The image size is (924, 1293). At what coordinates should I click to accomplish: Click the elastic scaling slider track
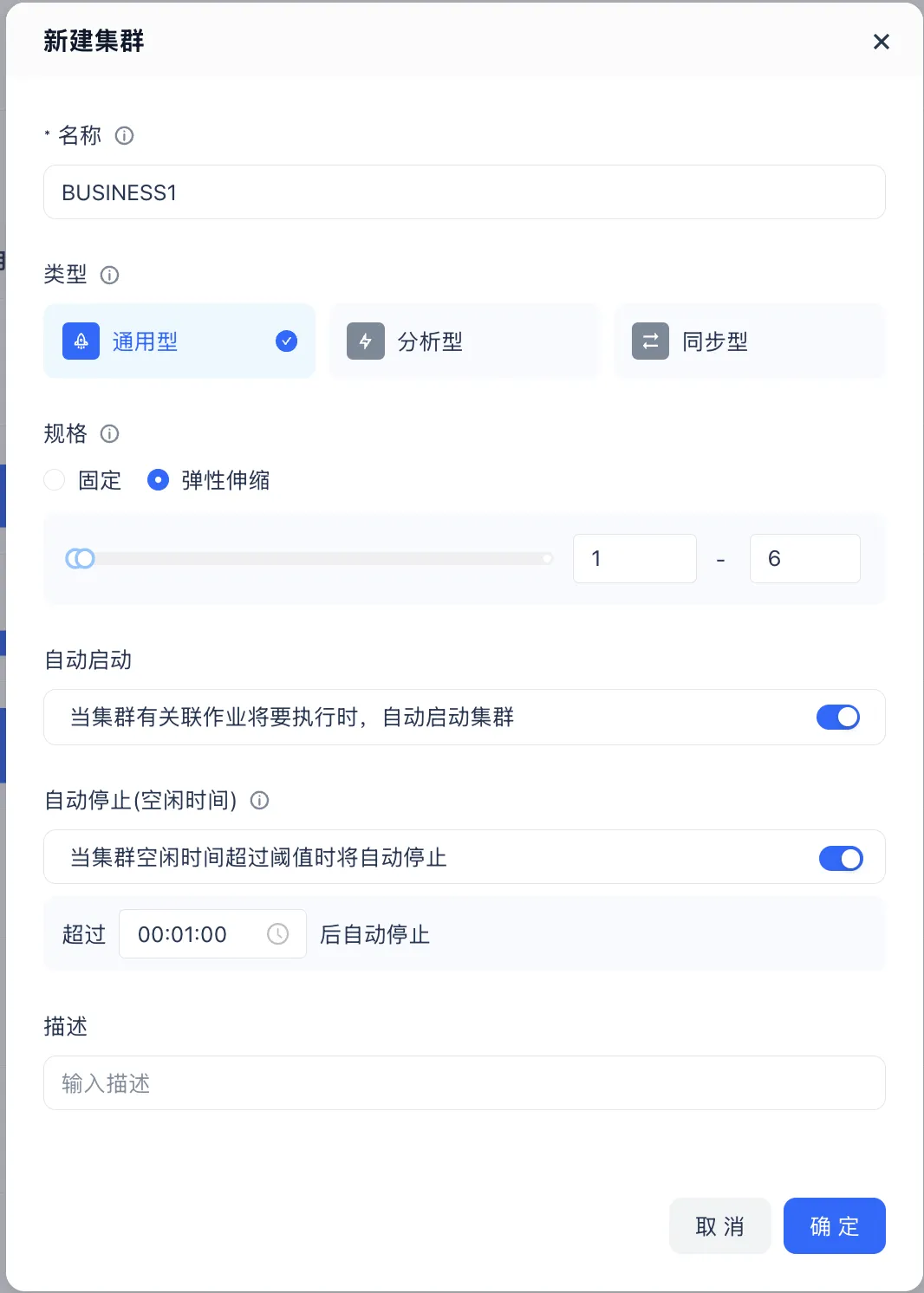tap(321, 559)
